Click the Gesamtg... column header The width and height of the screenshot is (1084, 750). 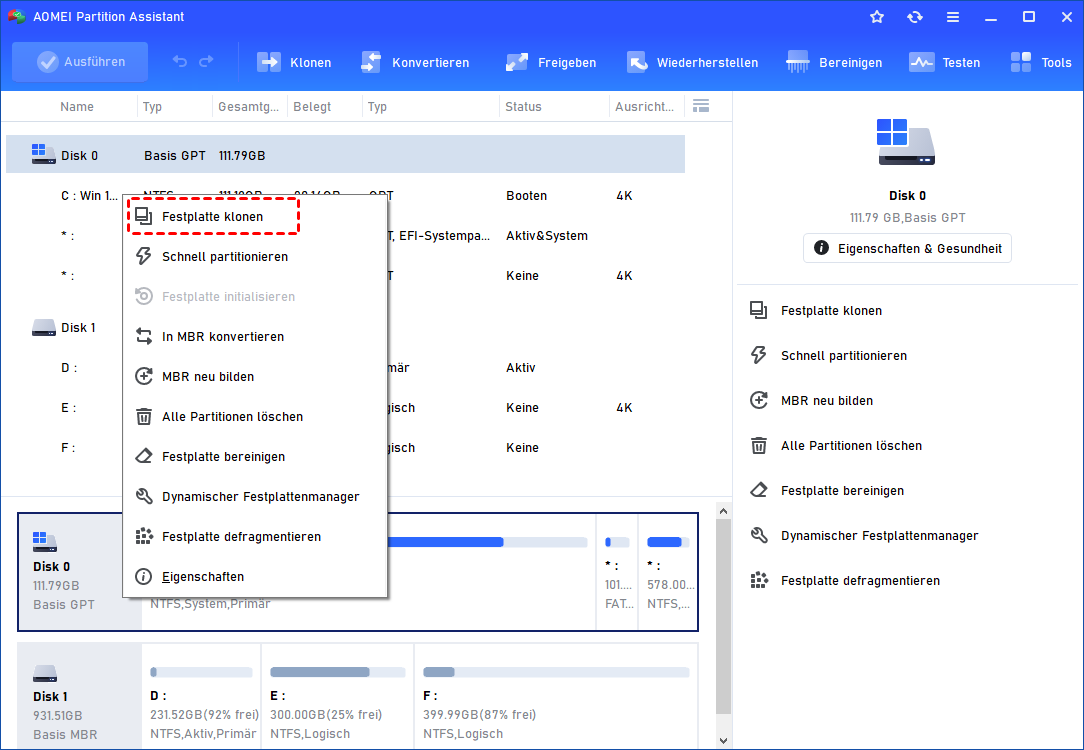point(248,106)
